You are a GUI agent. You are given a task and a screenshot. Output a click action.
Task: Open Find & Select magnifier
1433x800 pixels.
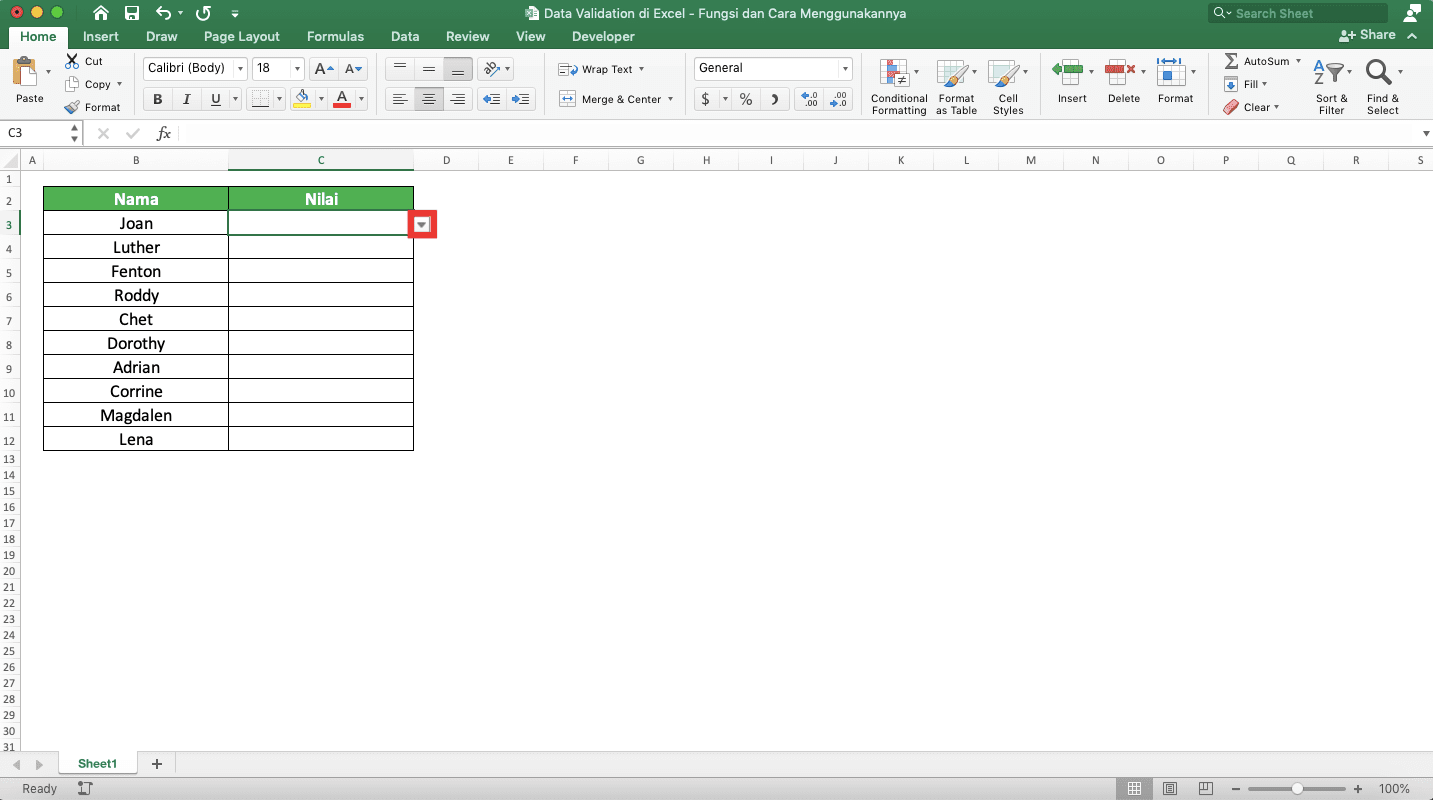pyautogui.click(x=1383, y=87)
